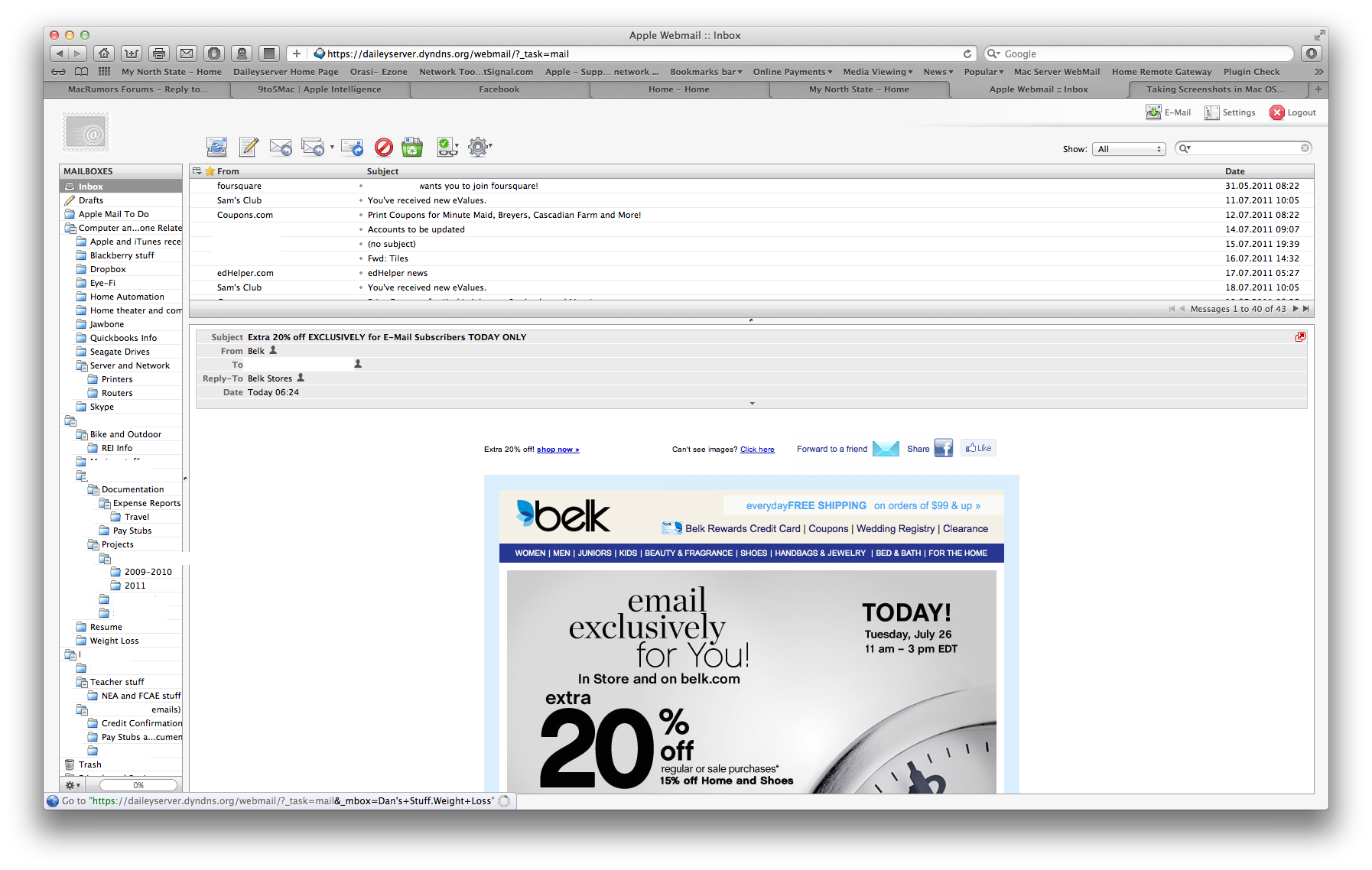This screenshot has height=870, width=1372.
Task: Click the shop now link in email
Action: pyautogui.click(x=558, y=450)
